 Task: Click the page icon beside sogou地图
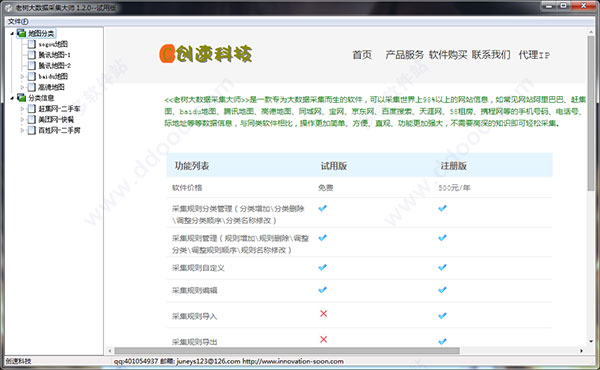tap(32, 44)
